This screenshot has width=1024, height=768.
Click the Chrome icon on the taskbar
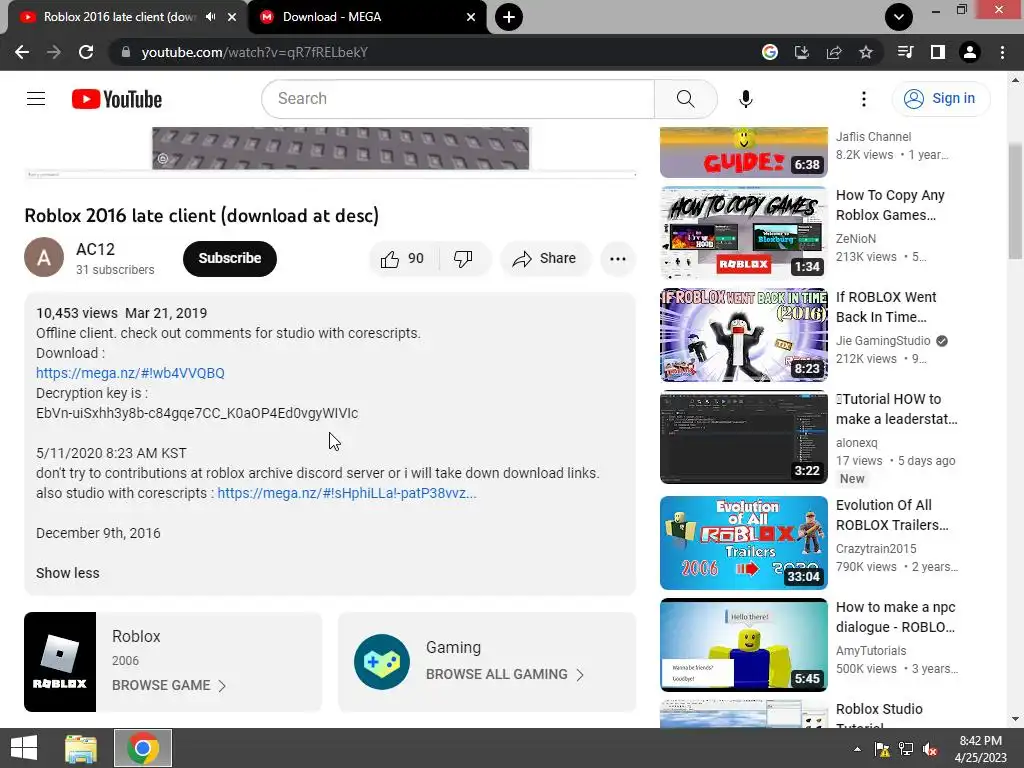click(143, 748)
